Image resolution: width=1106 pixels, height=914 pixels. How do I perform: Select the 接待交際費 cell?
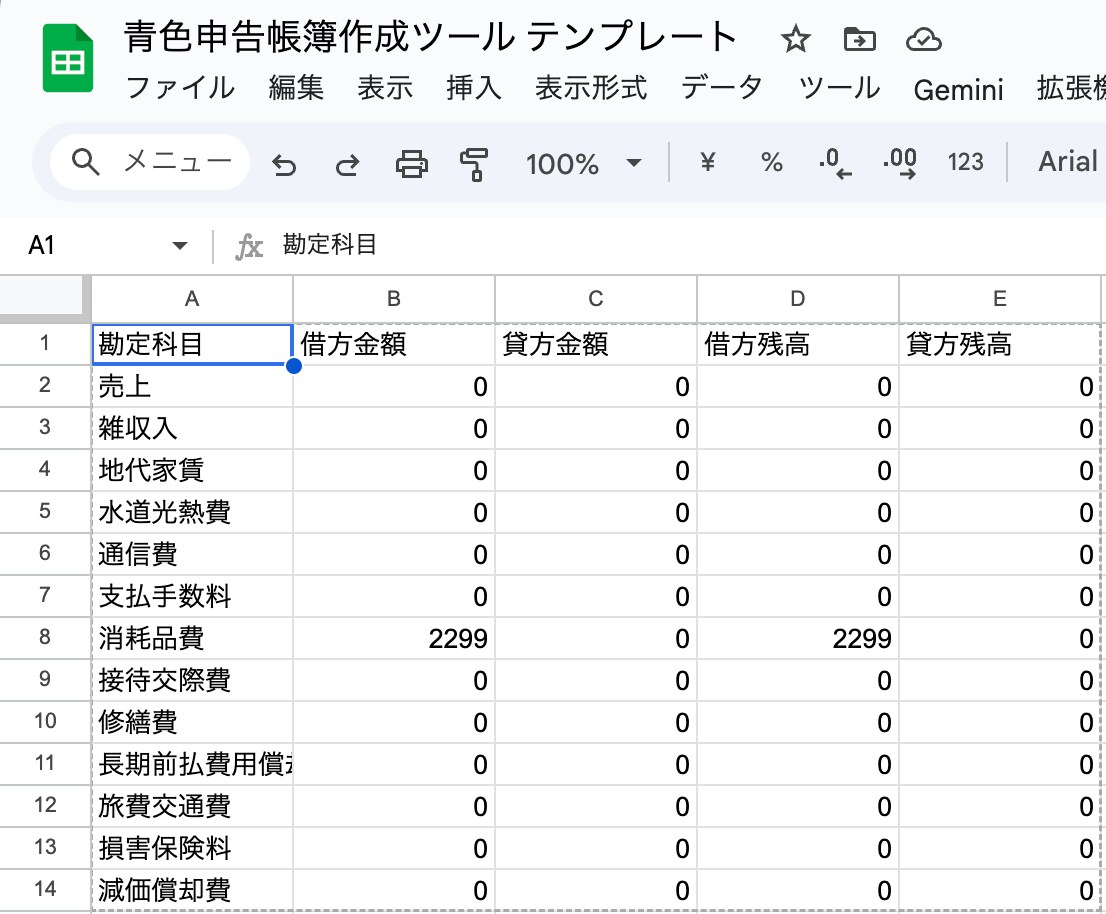coord(192,680)
